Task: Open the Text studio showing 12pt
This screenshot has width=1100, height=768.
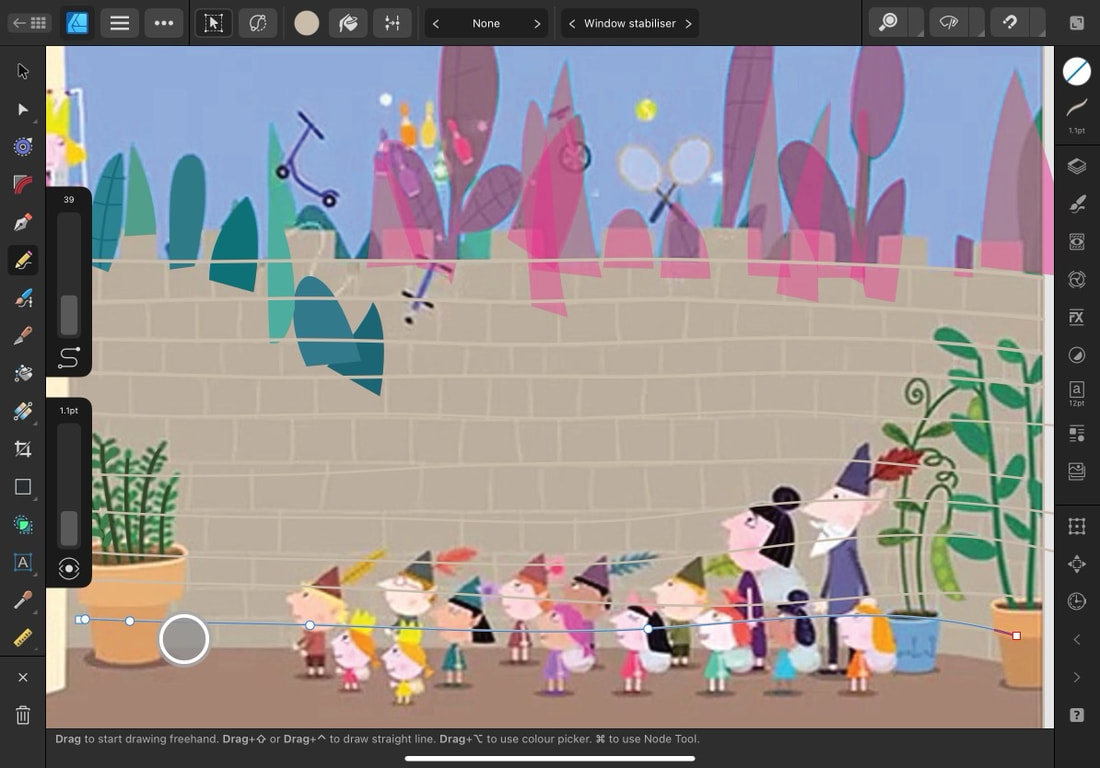Action: [1077, 393]
